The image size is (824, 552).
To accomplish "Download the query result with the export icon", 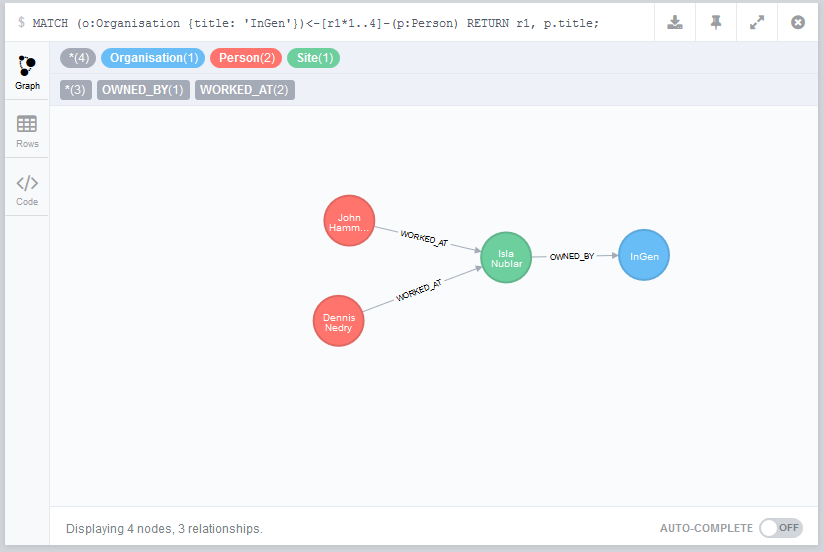I will [x=675, y=22].
